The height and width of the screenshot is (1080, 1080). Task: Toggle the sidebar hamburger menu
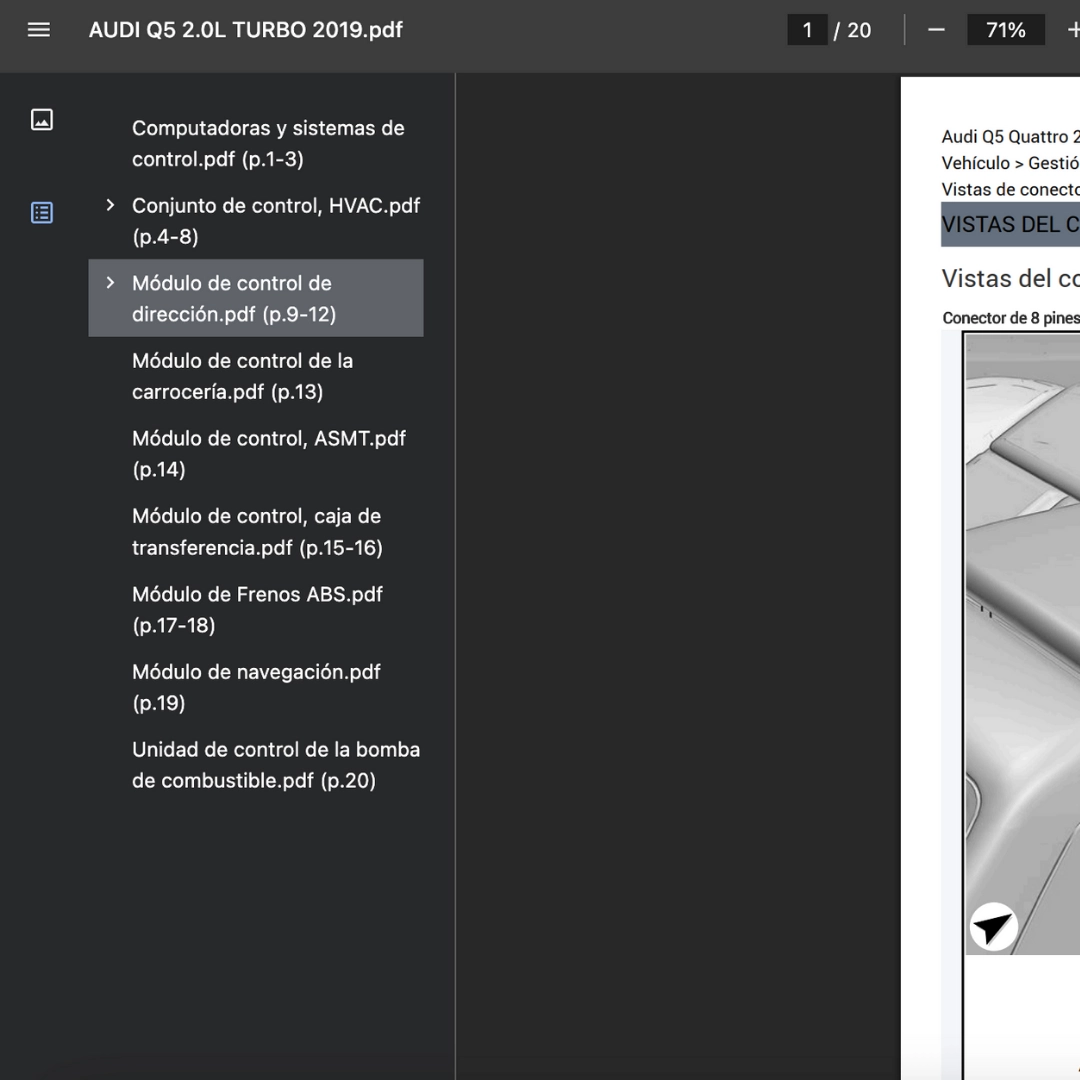(39, 30)
